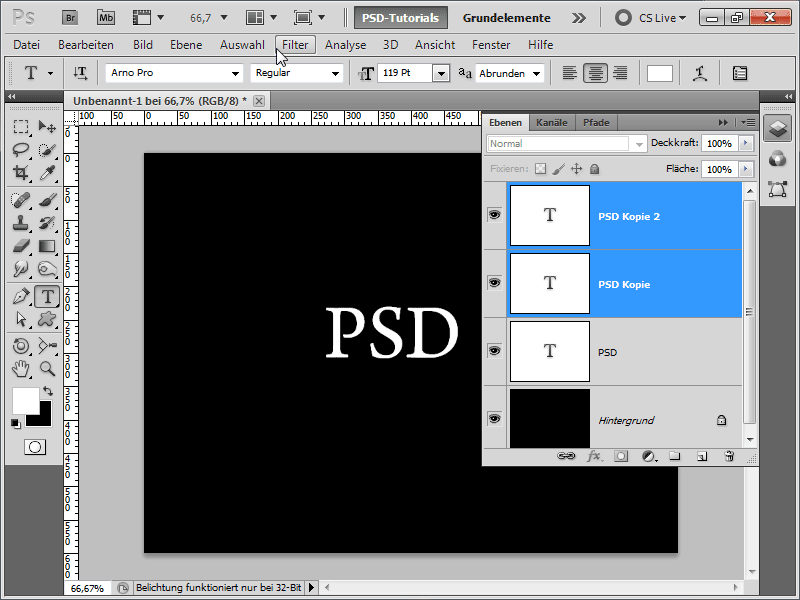This screenshot has width=800, height=600.
Task: Select the Rectangular Marquee tool
Action: point(21,126)
